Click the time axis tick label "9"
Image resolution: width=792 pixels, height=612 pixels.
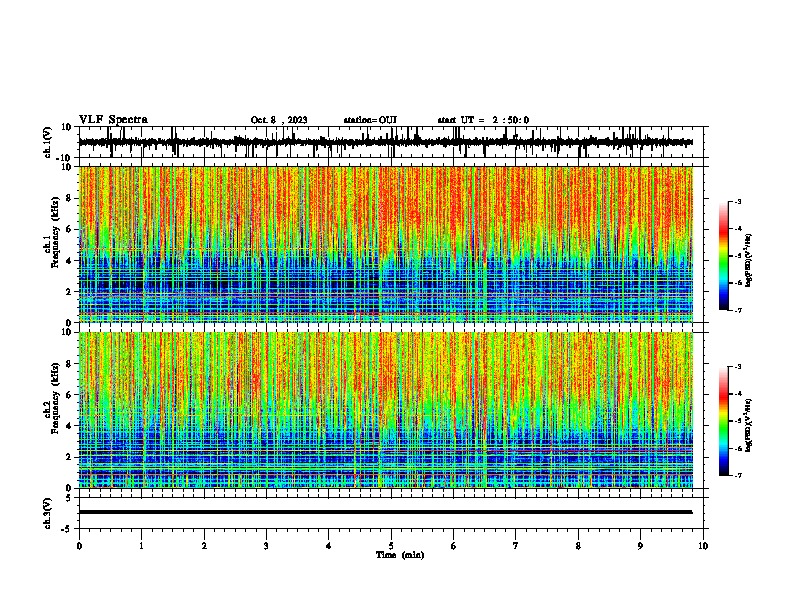pos(640,546)
